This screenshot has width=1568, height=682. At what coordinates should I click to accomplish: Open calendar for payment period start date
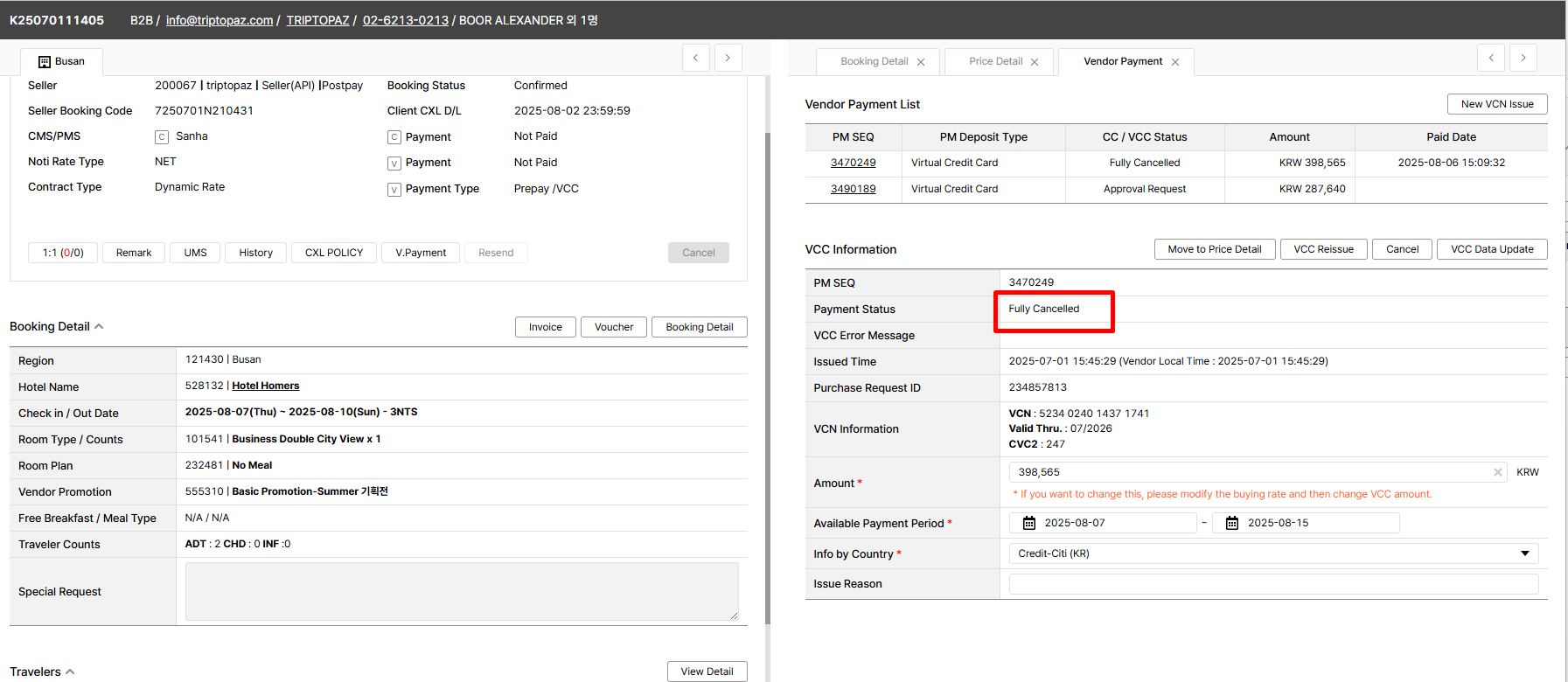coord(1029,523)
